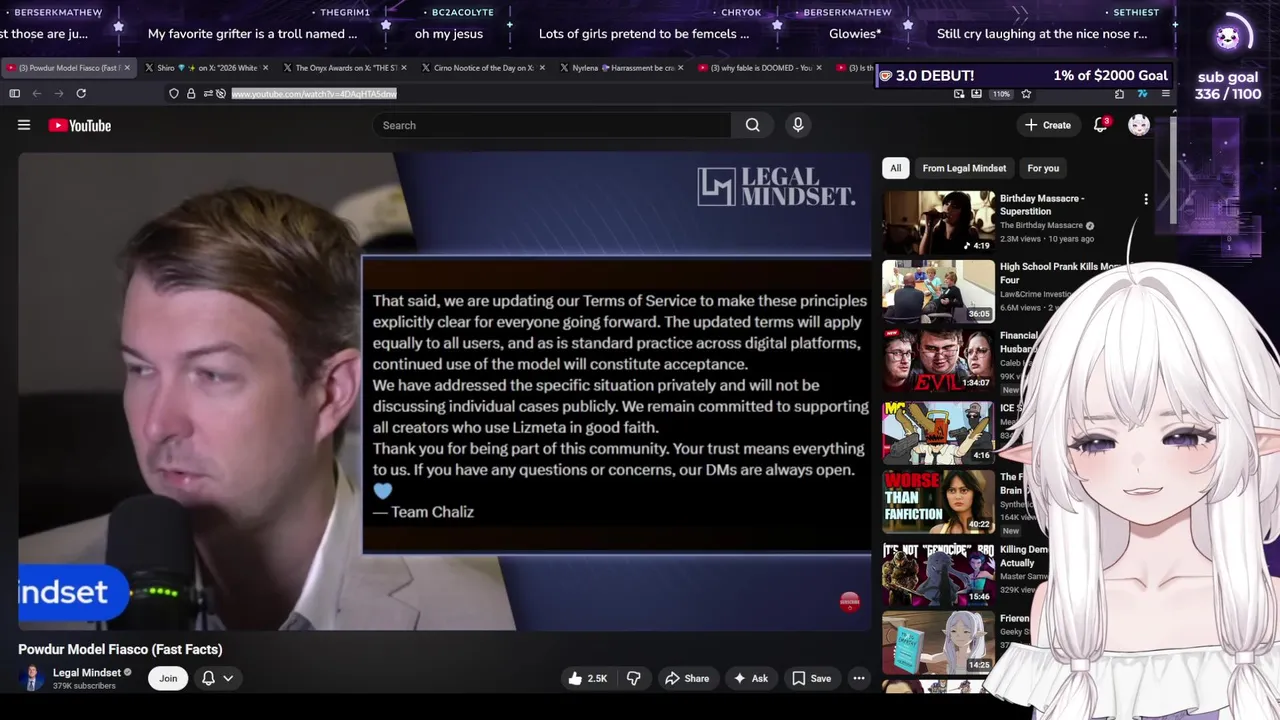Screen dimensions: 1280x720
Task: Focus the YouTube search field
Action: pyautogui.click(x=552, y=125)
